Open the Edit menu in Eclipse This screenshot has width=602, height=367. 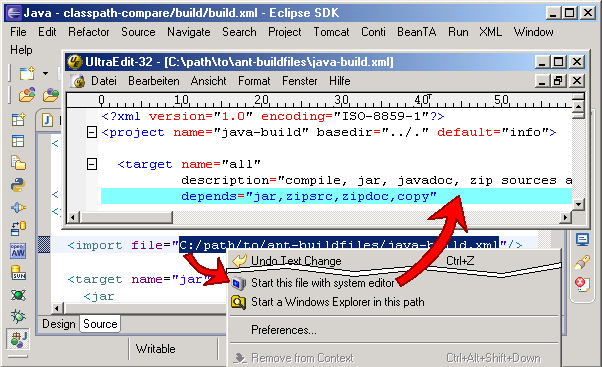47,32
